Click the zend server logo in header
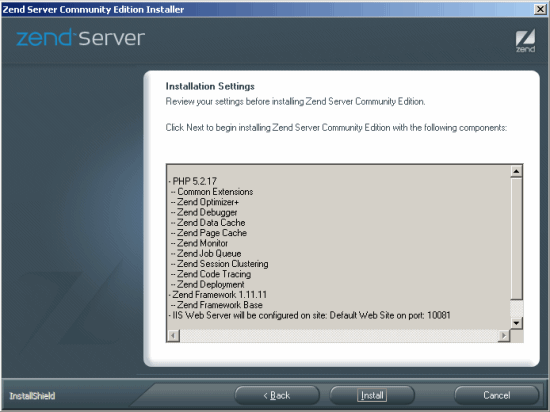The height and width of the screenshot is (412, 550). tap(81, 38)
